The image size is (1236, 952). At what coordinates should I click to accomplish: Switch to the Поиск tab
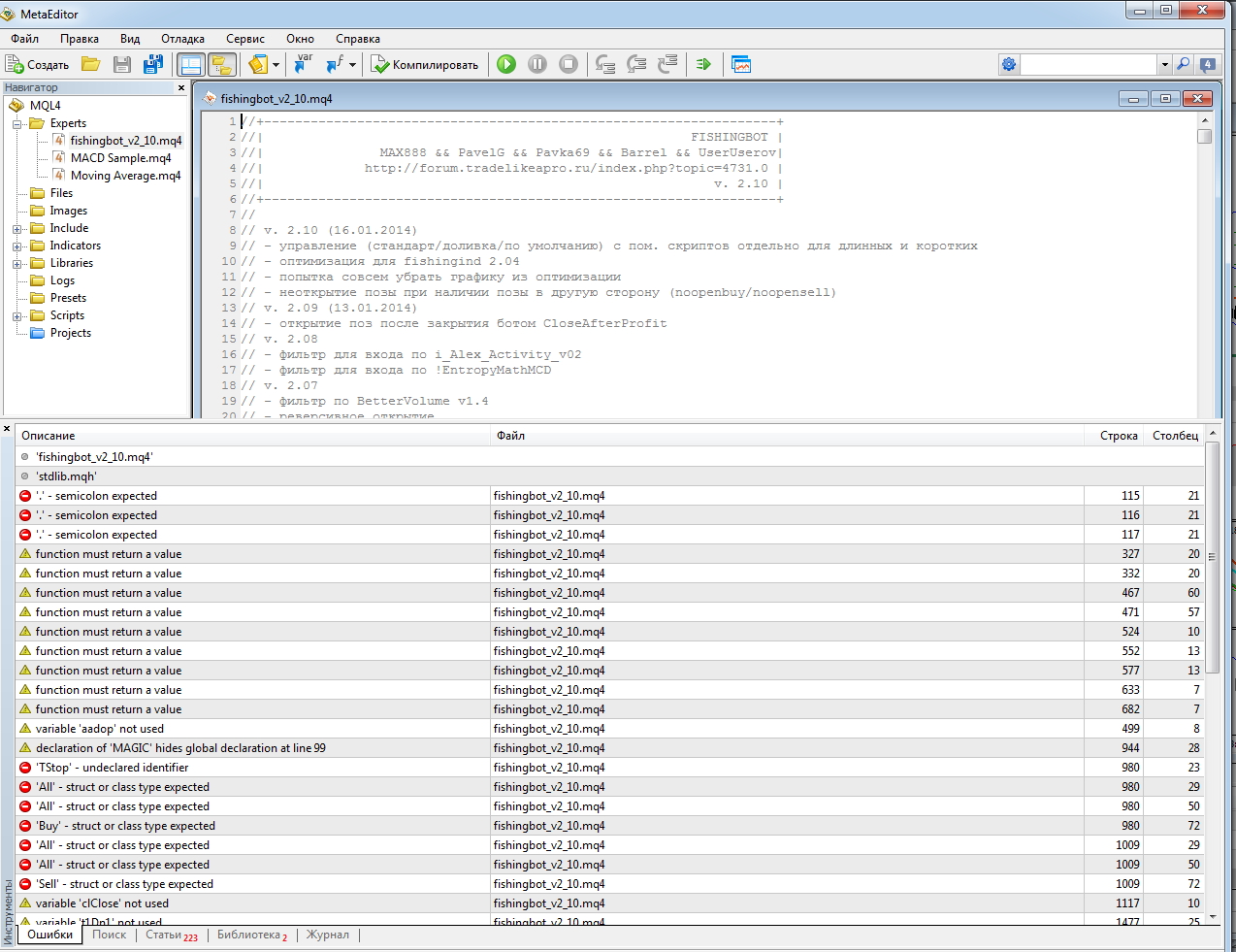pyautogui.click(x=110, y=935)
